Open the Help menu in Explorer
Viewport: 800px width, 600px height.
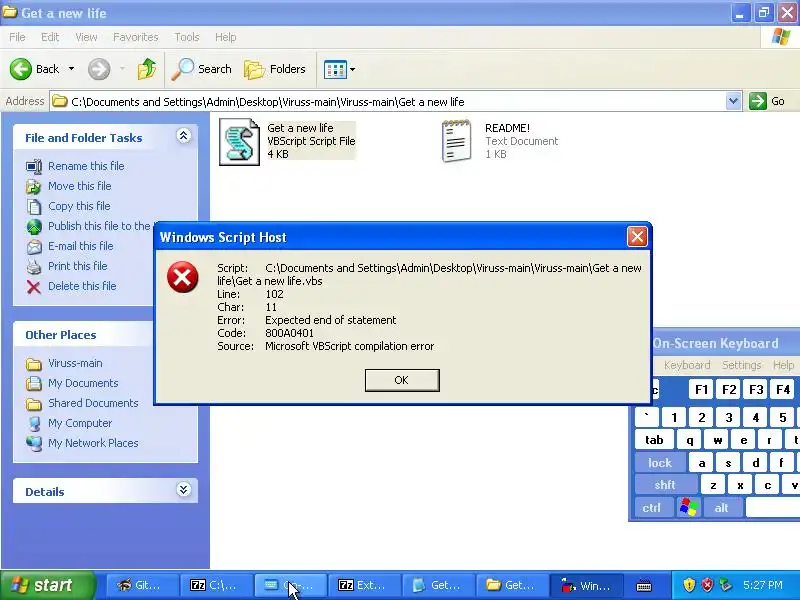226,37
